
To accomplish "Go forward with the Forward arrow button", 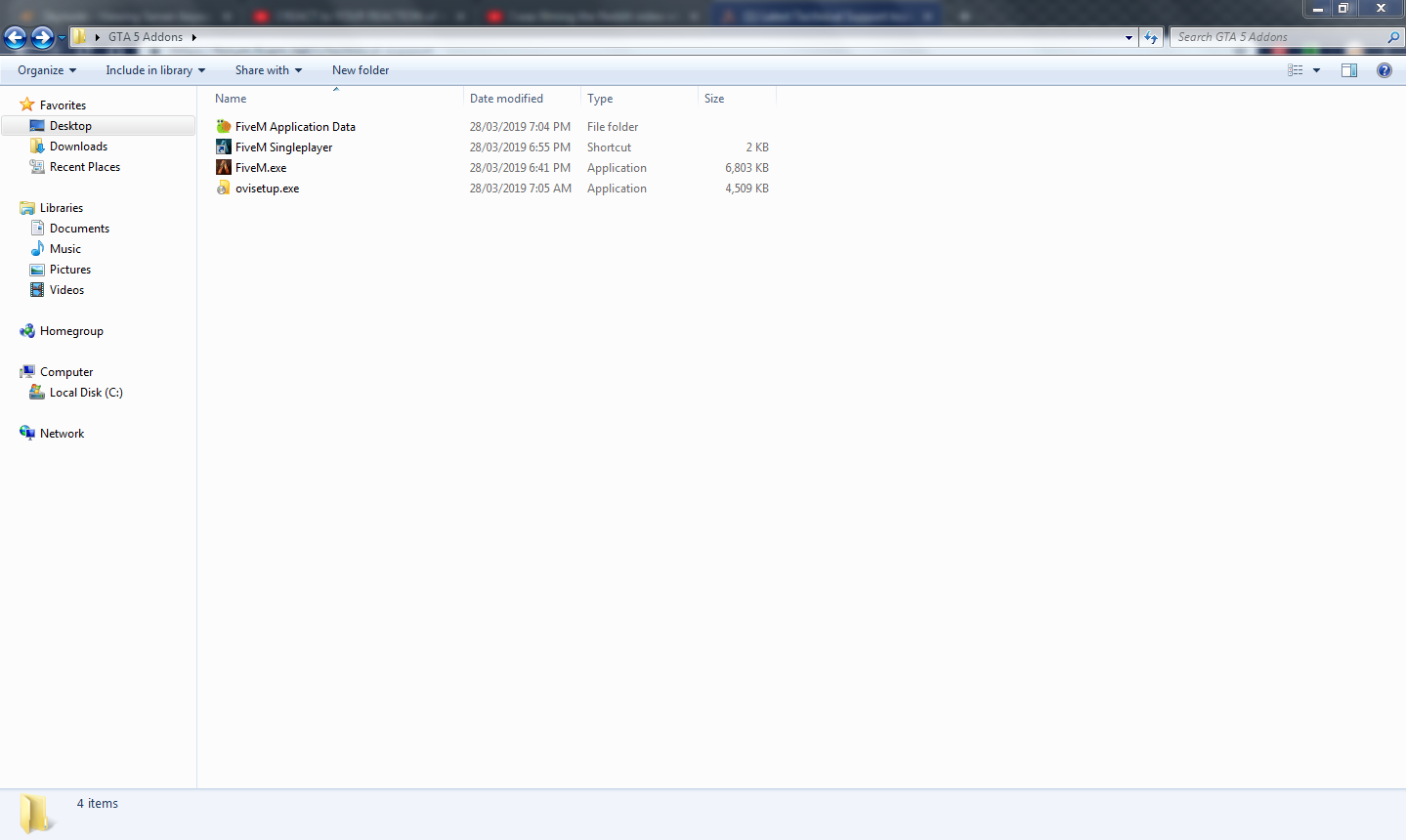I will (x=42, y=38).
